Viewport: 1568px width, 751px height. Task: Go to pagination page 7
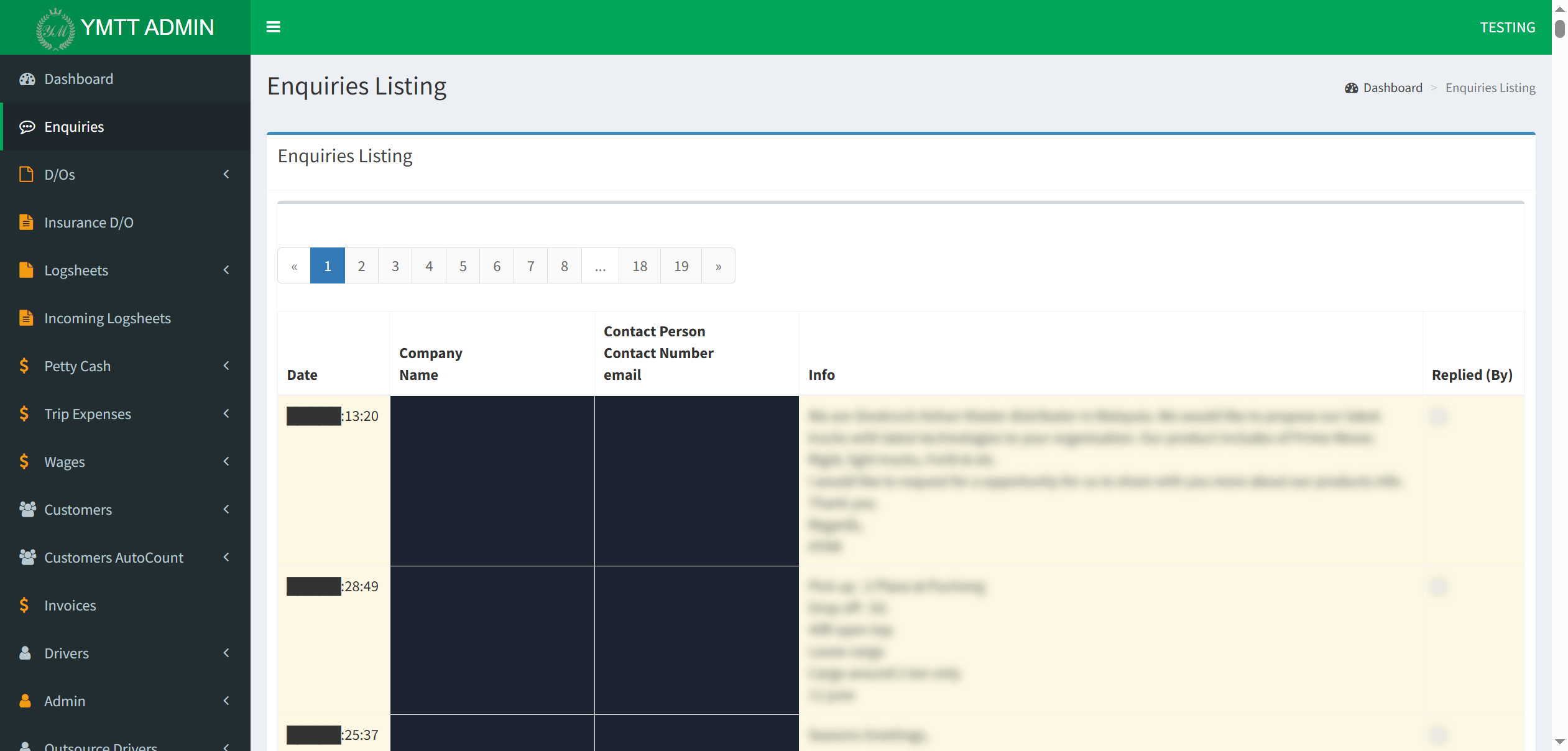[530, 266]
